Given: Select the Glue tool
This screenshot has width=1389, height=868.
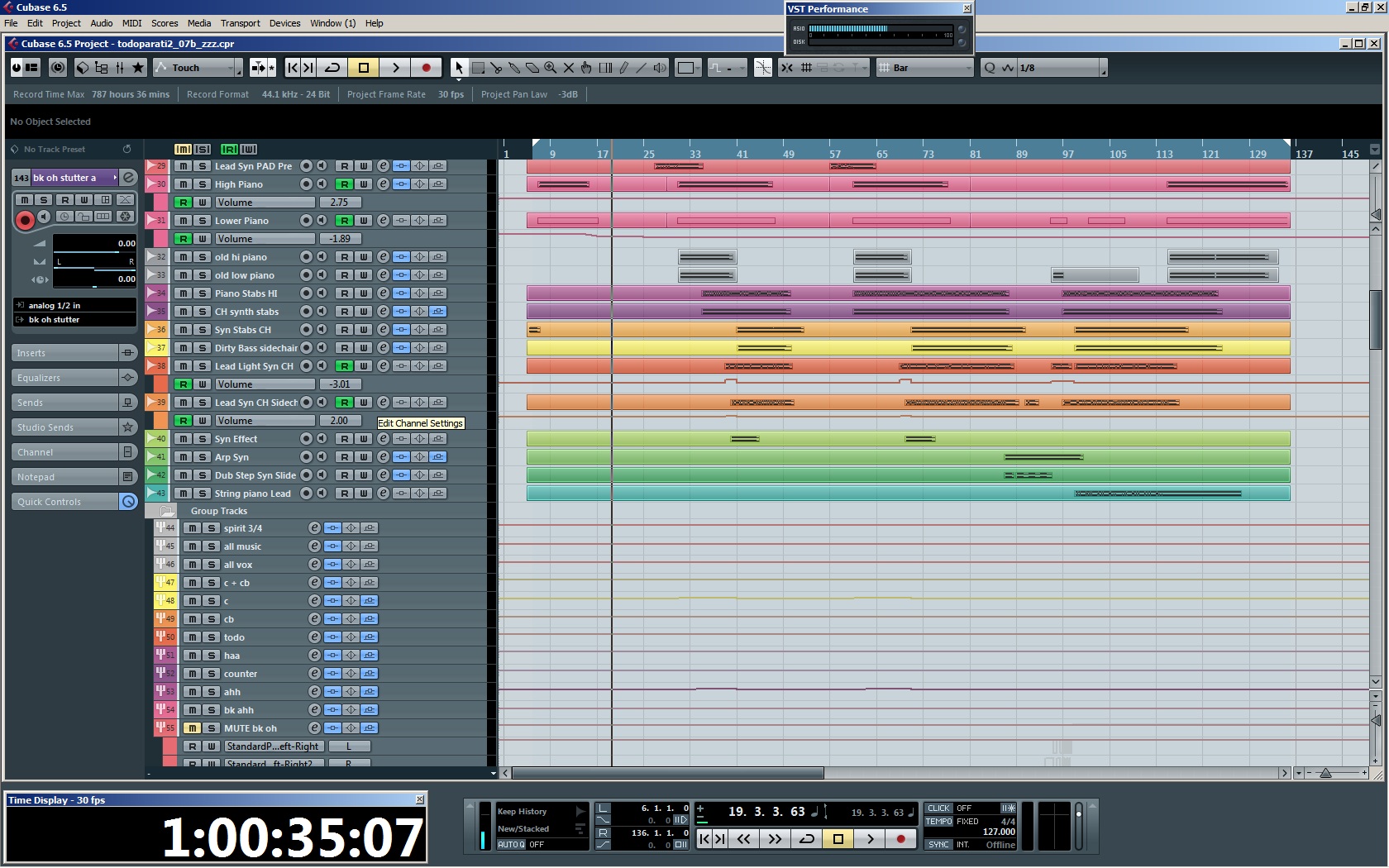Looking at the screenshot, I should [x=514, y=68].
